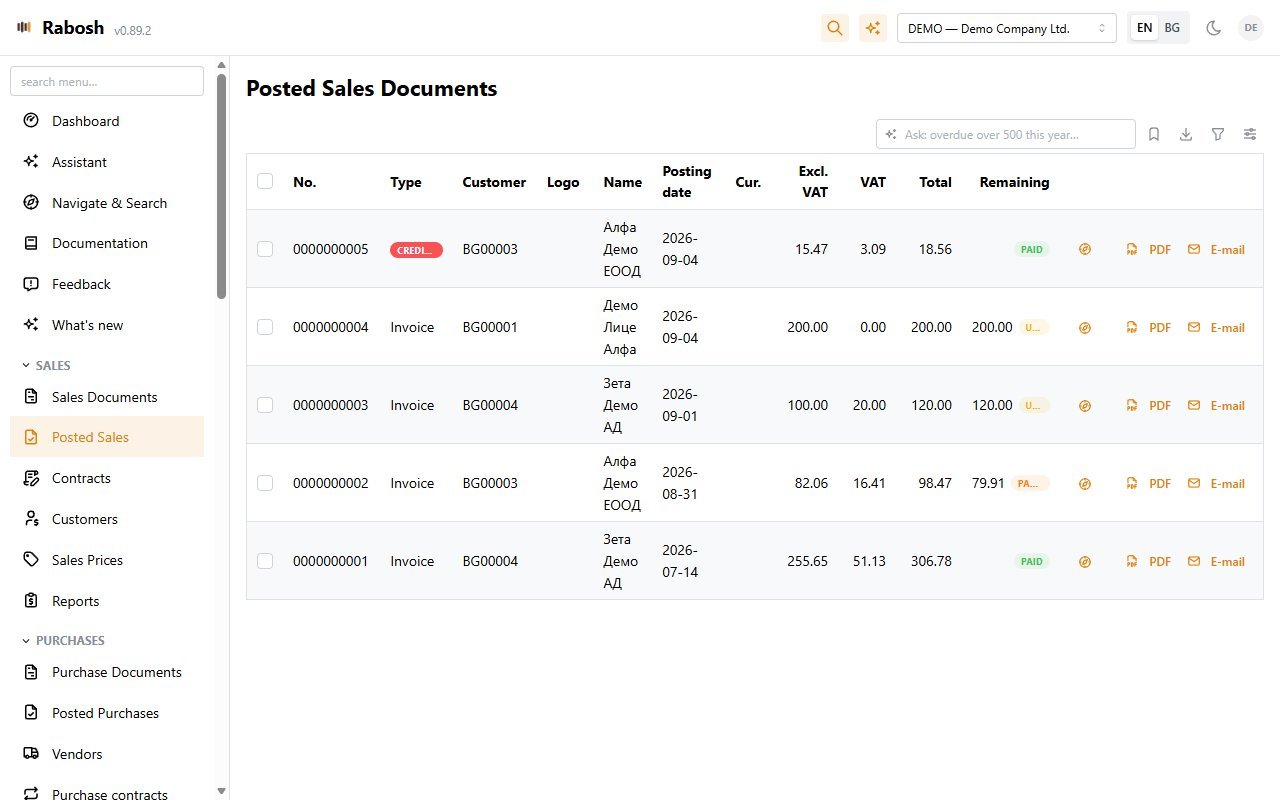The height and width of the screenshot is (800, 1280).
Task: Click navigate icon for document 0000000004
Action: tap(1085, 327)
